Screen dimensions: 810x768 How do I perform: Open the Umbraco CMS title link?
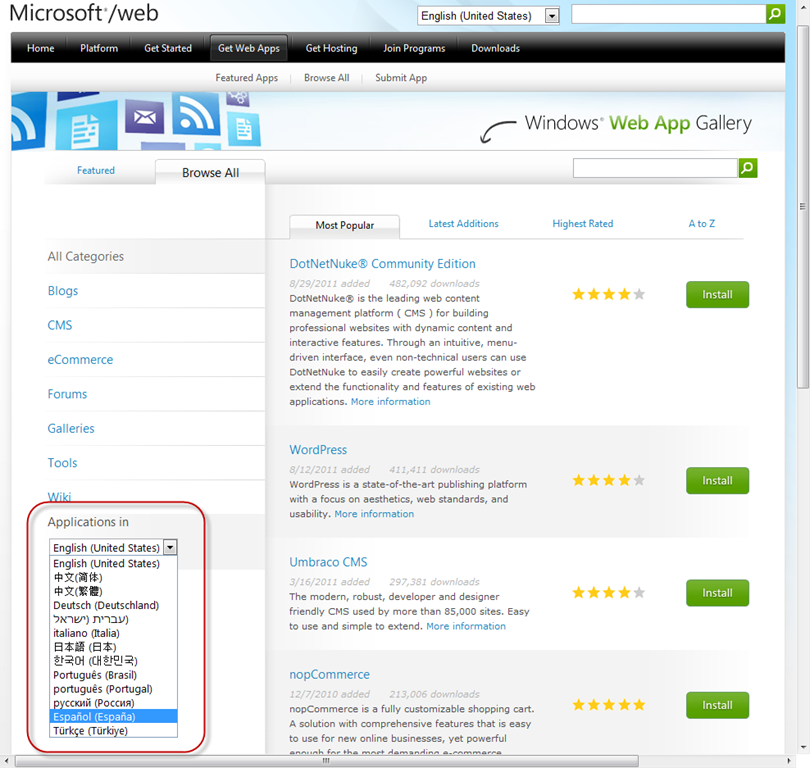coord(328,562)
